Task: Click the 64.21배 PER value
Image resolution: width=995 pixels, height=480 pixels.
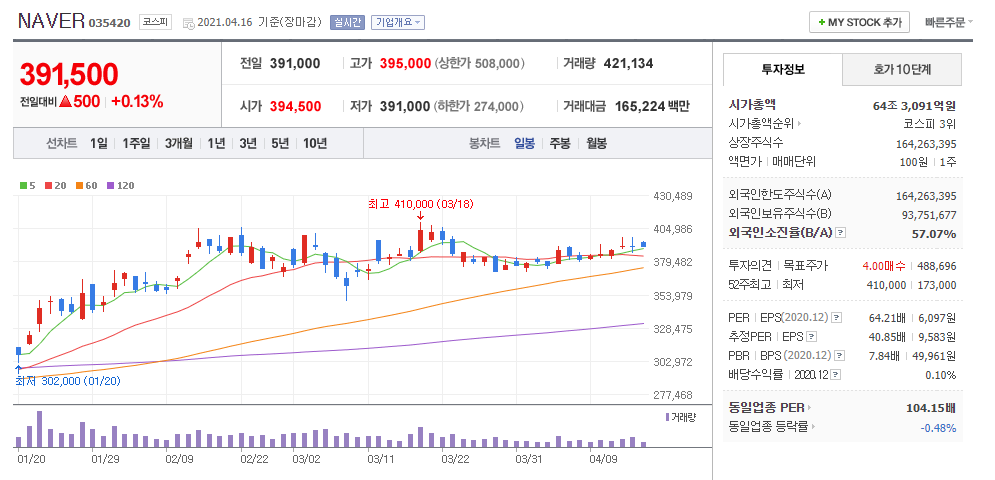Action: (x=886, y=317)
